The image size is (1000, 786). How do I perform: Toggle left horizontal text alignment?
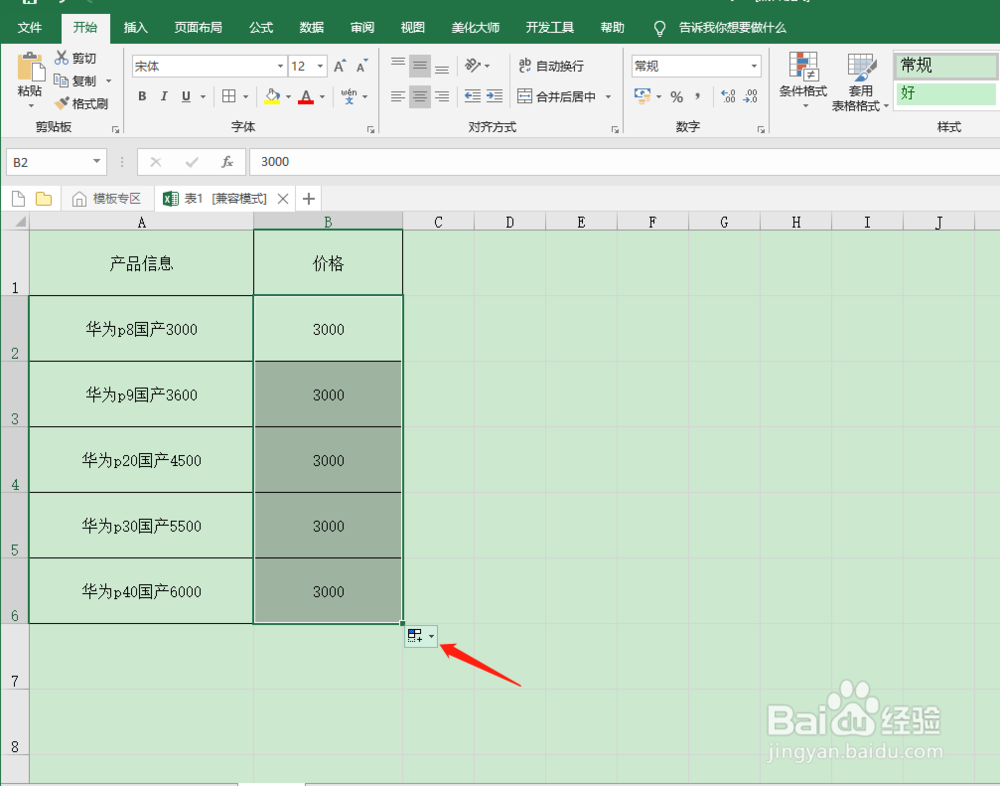[x=398, y=96]
